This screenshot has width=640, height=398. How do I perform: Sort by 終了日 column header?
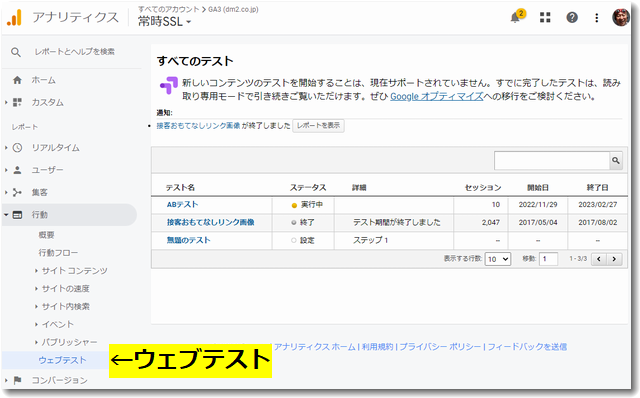(x=598, y=188)
